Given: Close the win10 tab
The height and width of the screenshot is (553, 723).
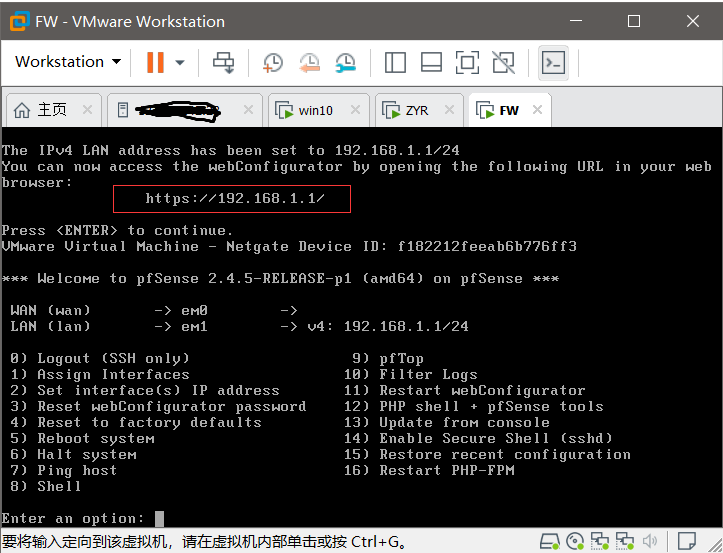Looking at the screenshot, I should pos(355,110).
